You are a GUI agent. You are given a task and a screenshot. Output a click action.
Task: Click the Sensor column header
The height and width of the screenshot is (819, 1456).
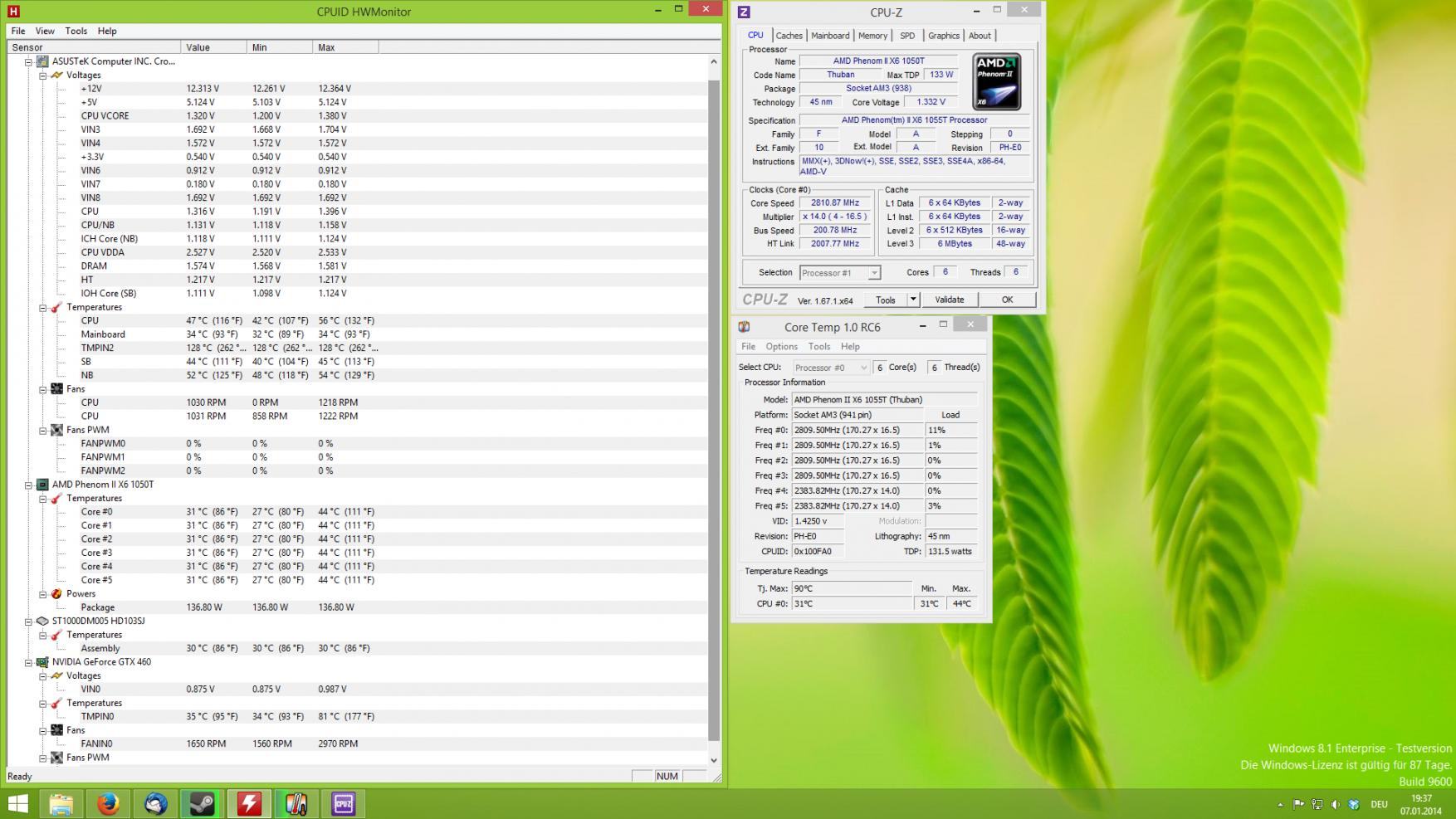tap(94, 47)
